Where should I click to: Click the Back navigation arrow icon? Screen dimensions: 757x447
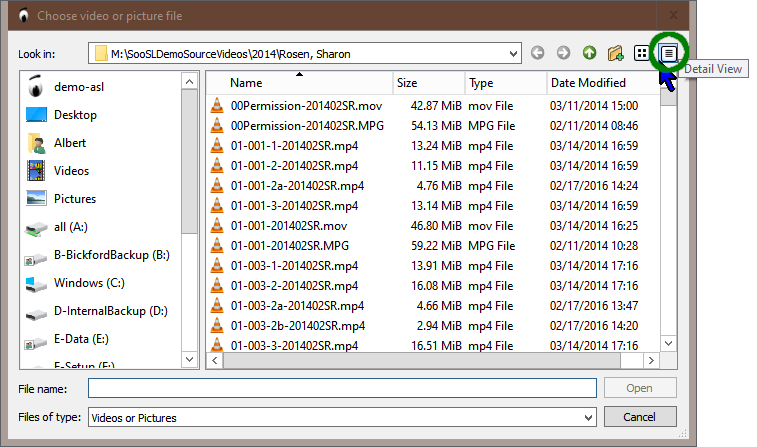pyautogui.click(x=537, y=53)
